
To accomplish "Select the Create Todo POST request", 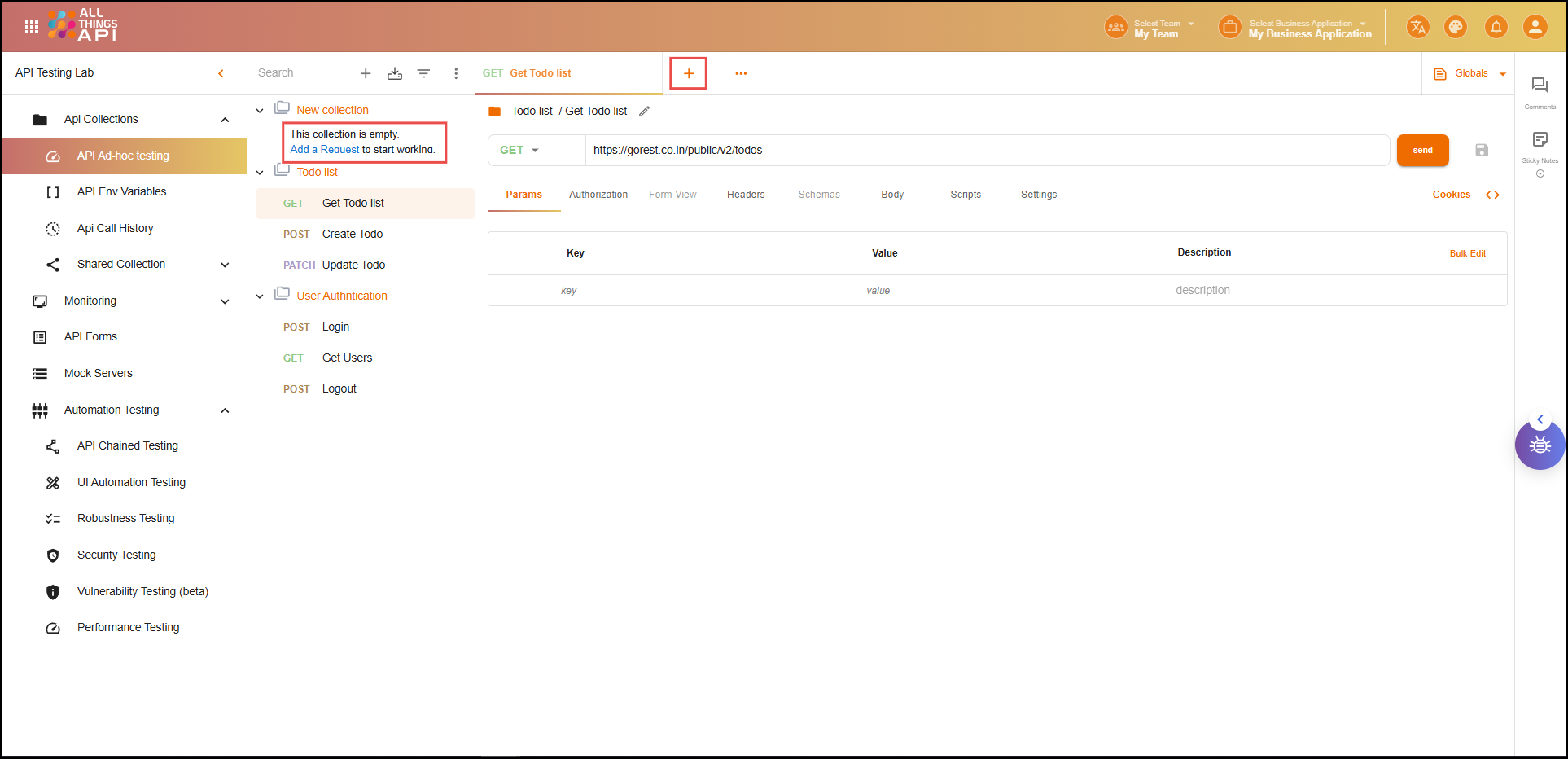I will click(x=352, y=234).
